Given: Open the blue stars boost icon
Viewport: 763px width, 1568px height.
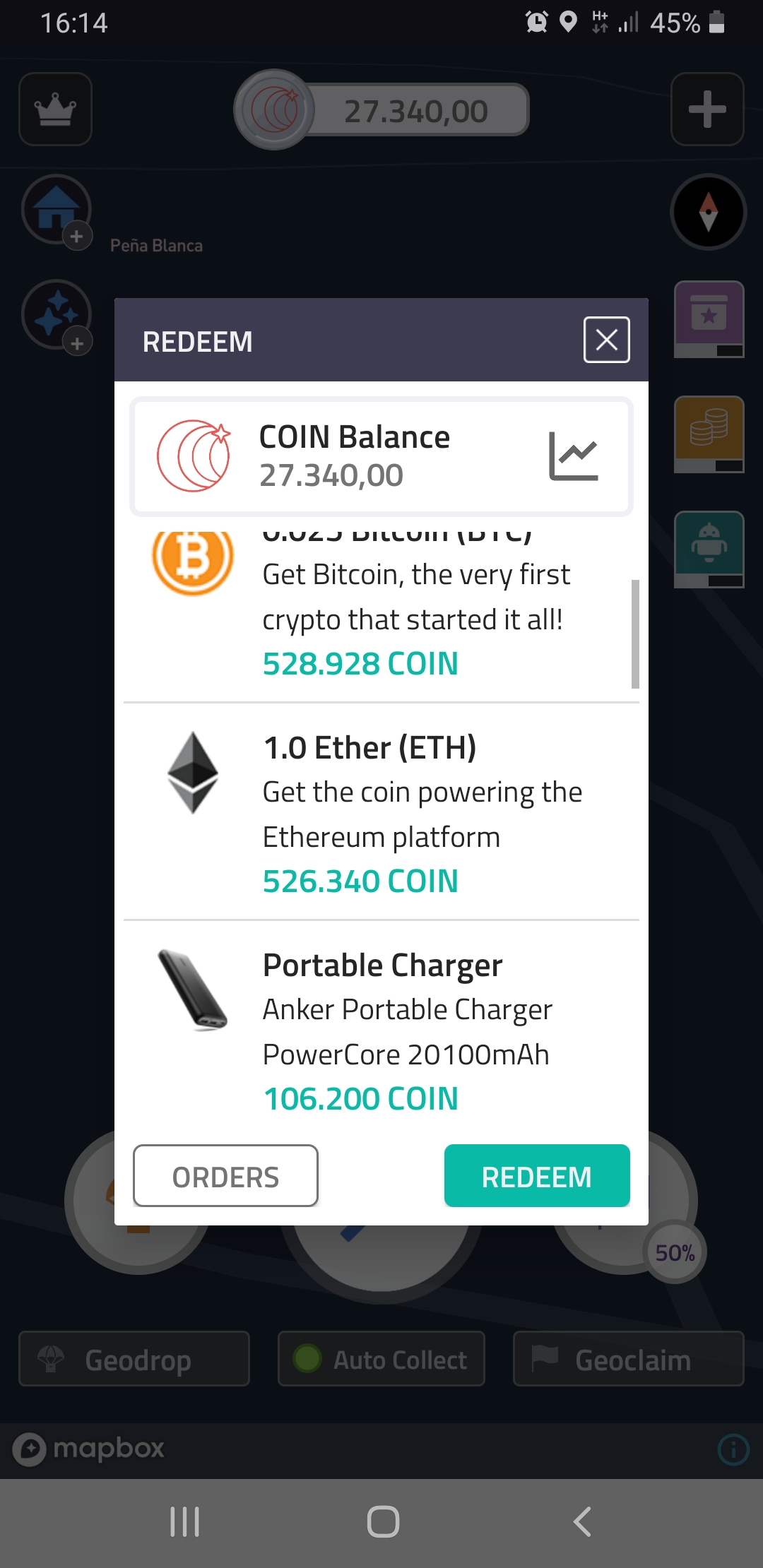Looking at the screenshot, I should 57,315.
